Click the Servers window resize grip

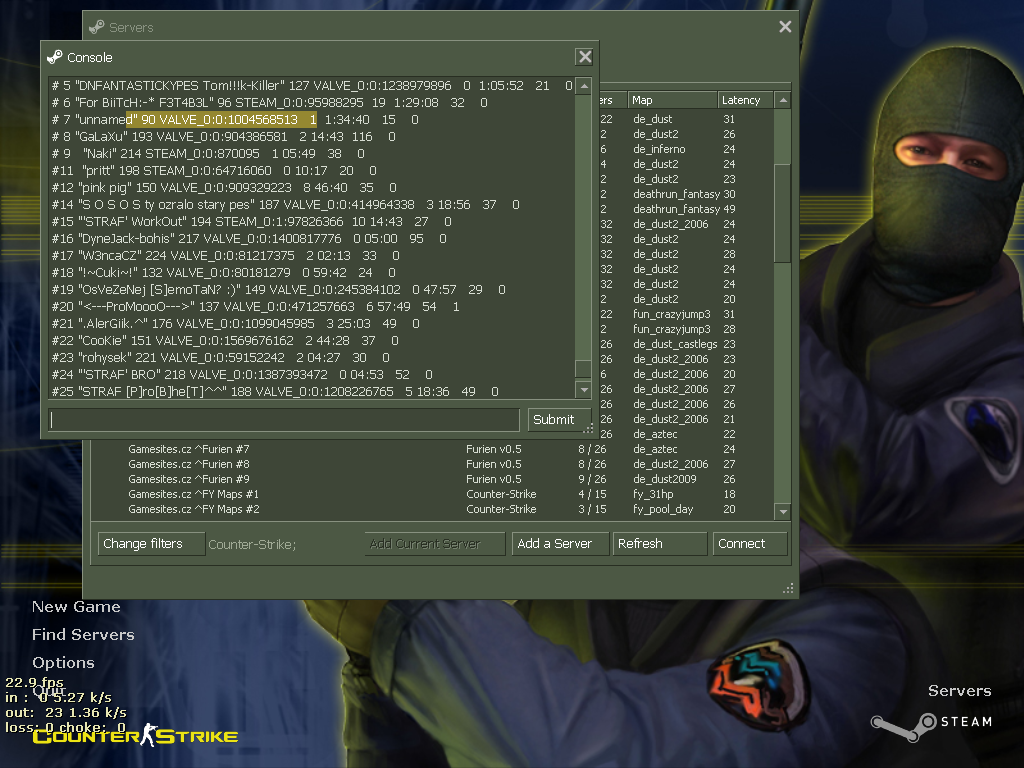click(788, 588)
